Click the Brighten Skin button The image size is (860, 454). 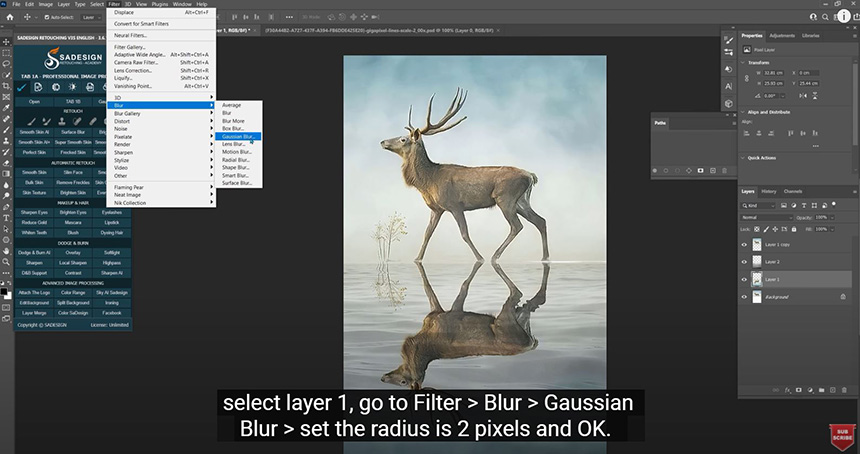click(72, 192)
